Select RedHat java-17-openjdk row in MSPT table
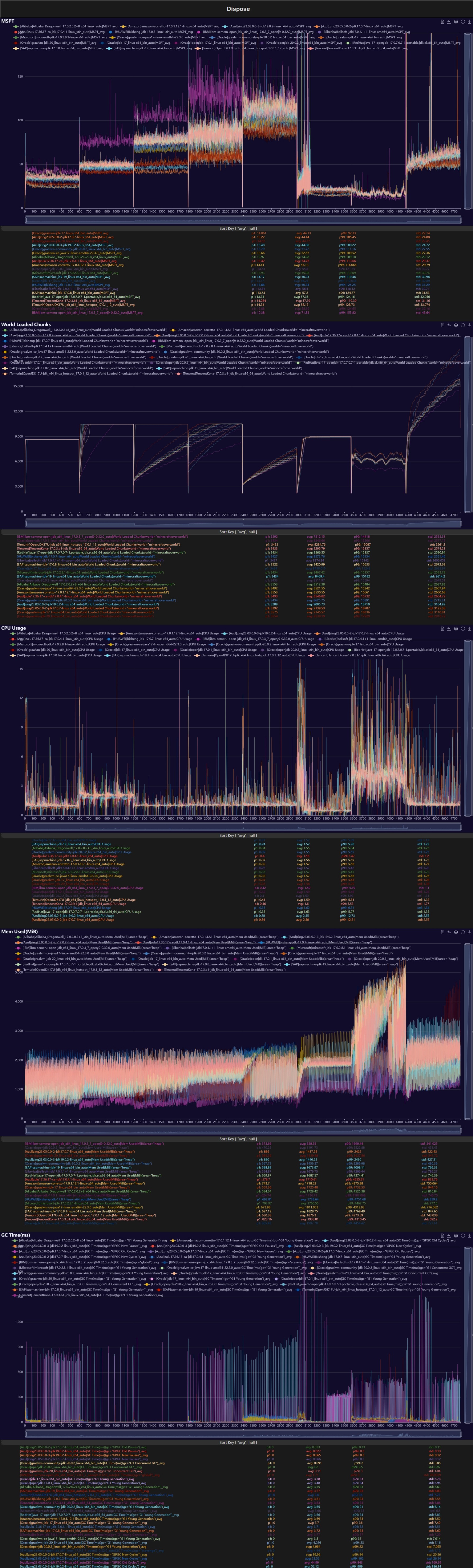Image resolution: width=473 pixels, height=1568 pixels. pos(236,297)
